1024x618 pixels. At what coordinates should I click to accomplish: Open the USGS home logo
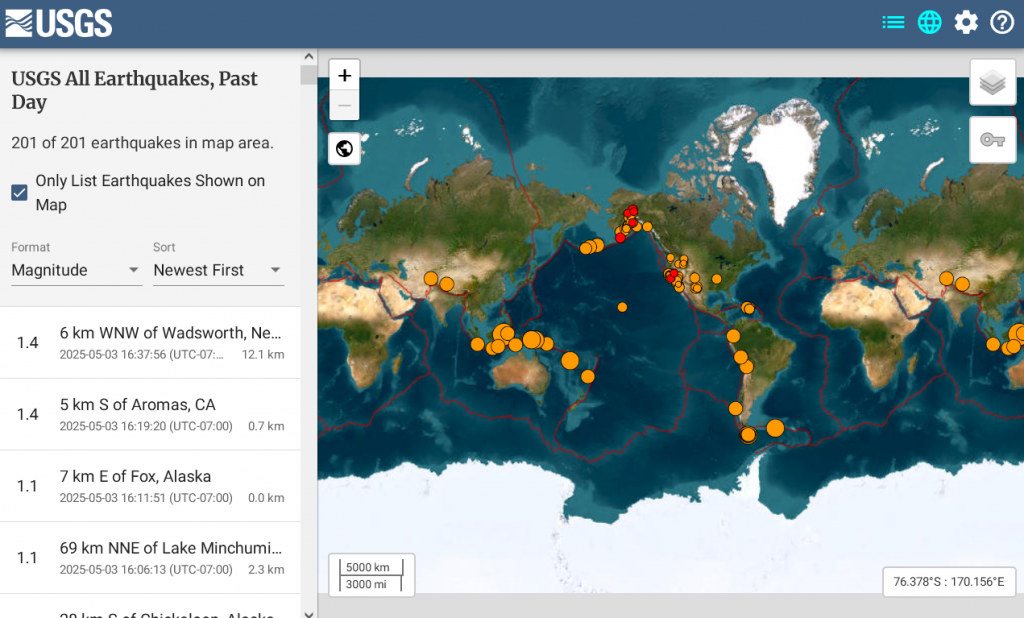point(59,24)
